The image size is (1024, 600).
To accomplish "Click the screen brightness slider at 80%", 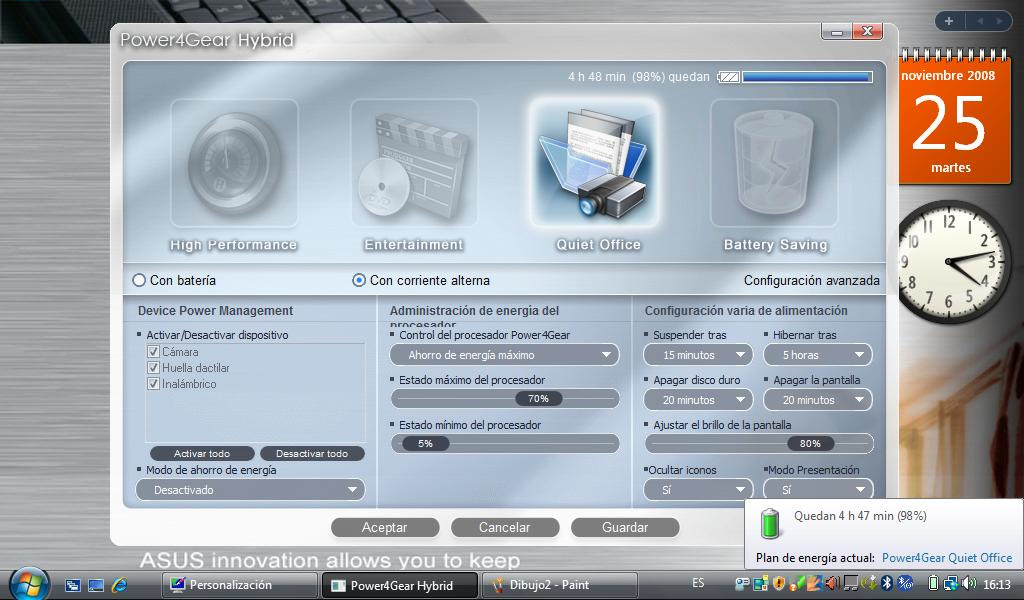I will [810, 444].
